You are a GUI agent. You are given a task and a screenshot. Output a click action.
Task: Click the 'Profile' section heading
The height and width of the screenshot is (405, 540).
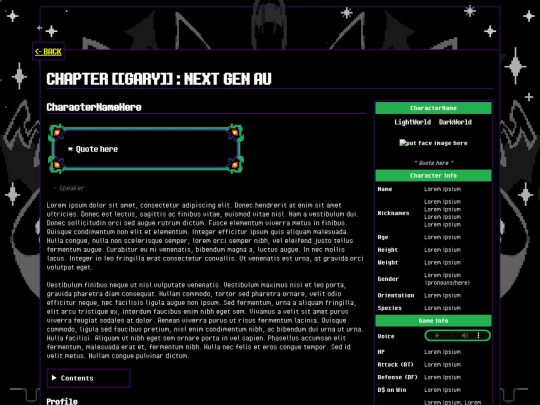62,401
